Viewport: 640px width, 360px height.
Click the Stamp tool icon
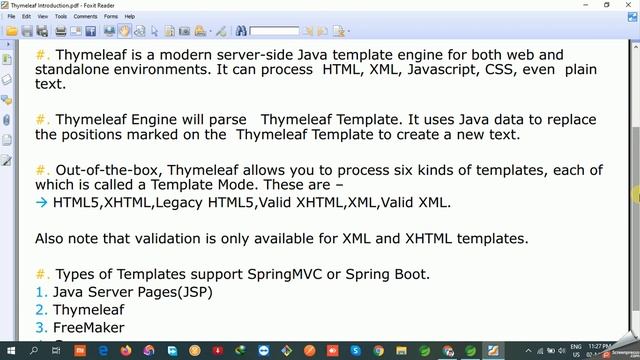[x=200, y=31]
